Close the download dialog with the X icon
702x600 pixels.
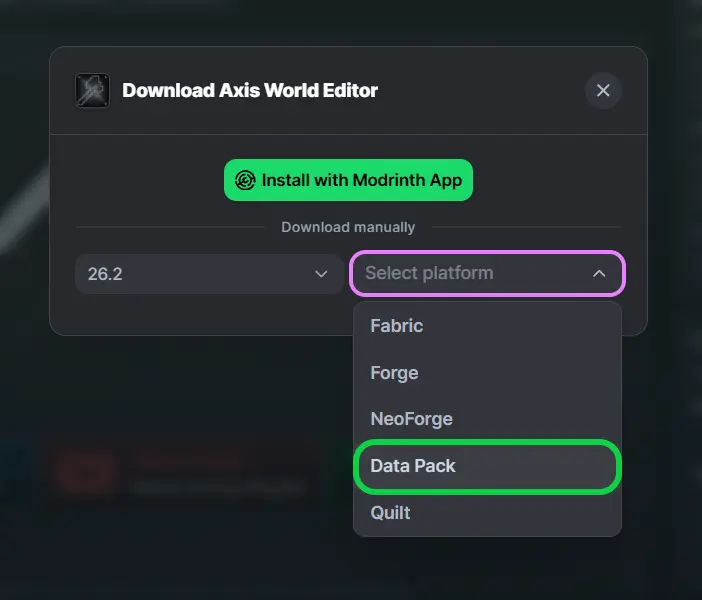coord(603,90)
